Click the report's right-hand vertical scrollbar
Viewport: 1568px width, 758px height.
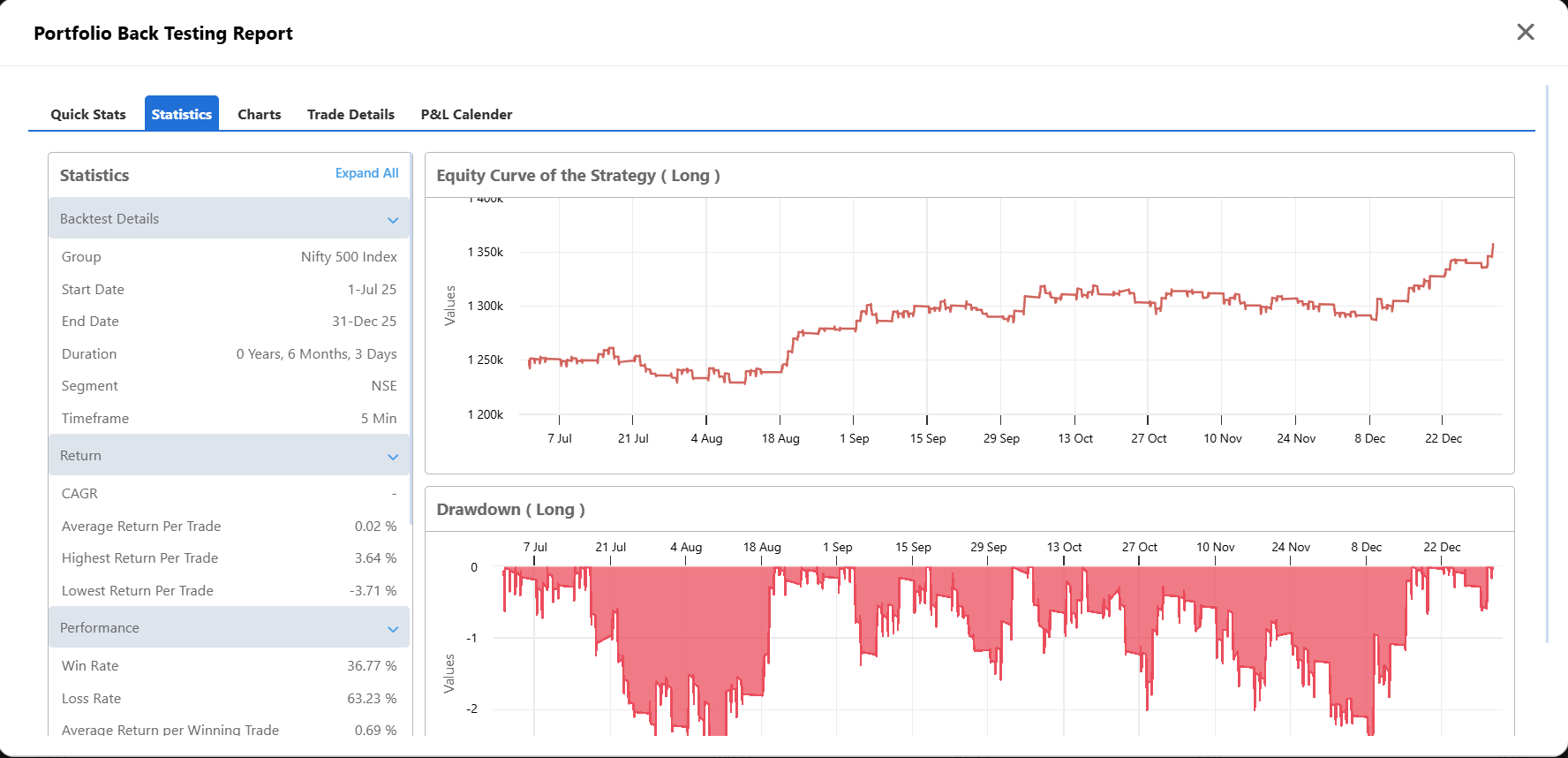coord(1547,362)
